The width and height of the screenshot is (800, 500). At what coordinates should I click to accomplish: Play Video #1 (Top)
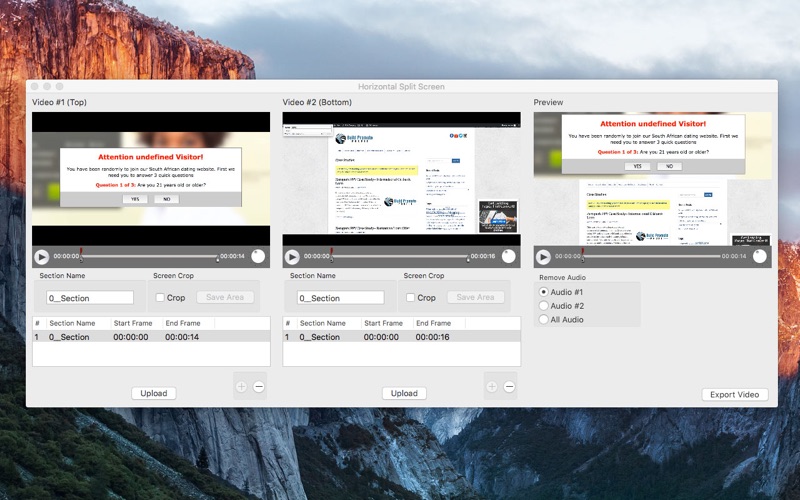coord(42,257)
